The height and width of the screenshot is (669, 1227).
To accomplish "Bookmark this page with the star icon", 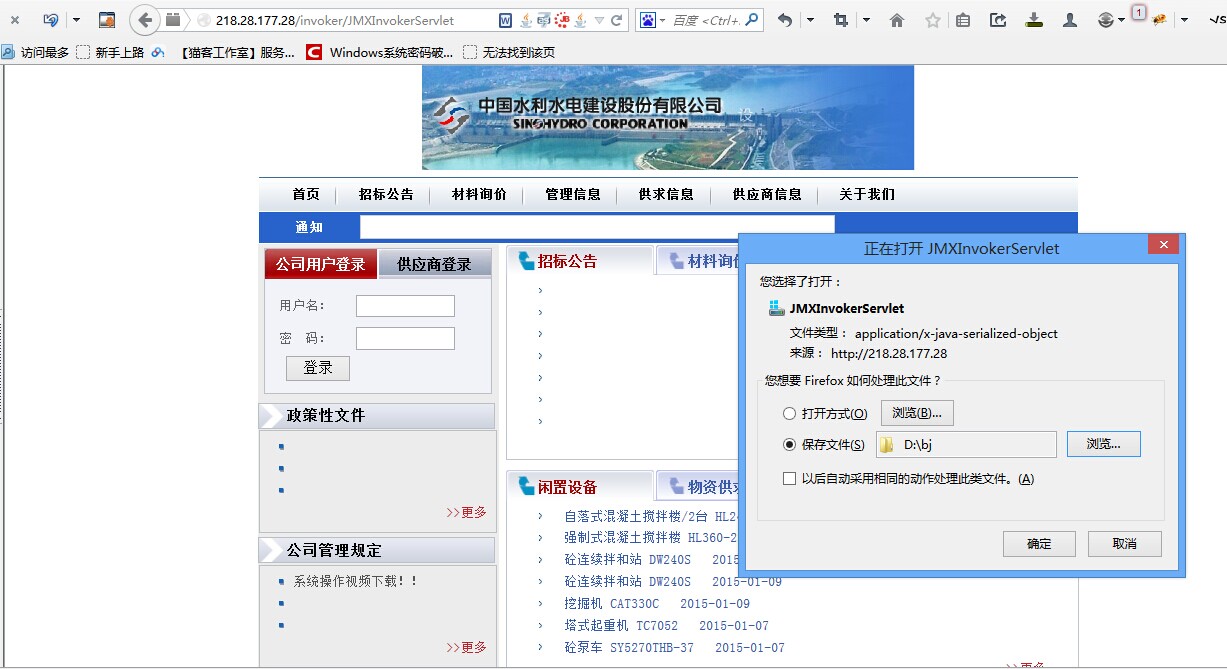I will tap(933, 20).
